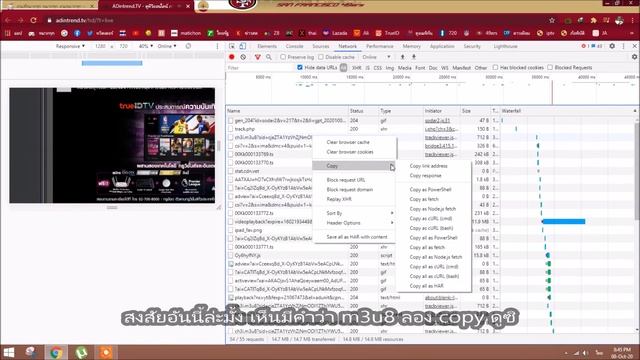The image size is (640, 360).
Task: Uncheck Hide data URLs
Action: coord(300,67)
